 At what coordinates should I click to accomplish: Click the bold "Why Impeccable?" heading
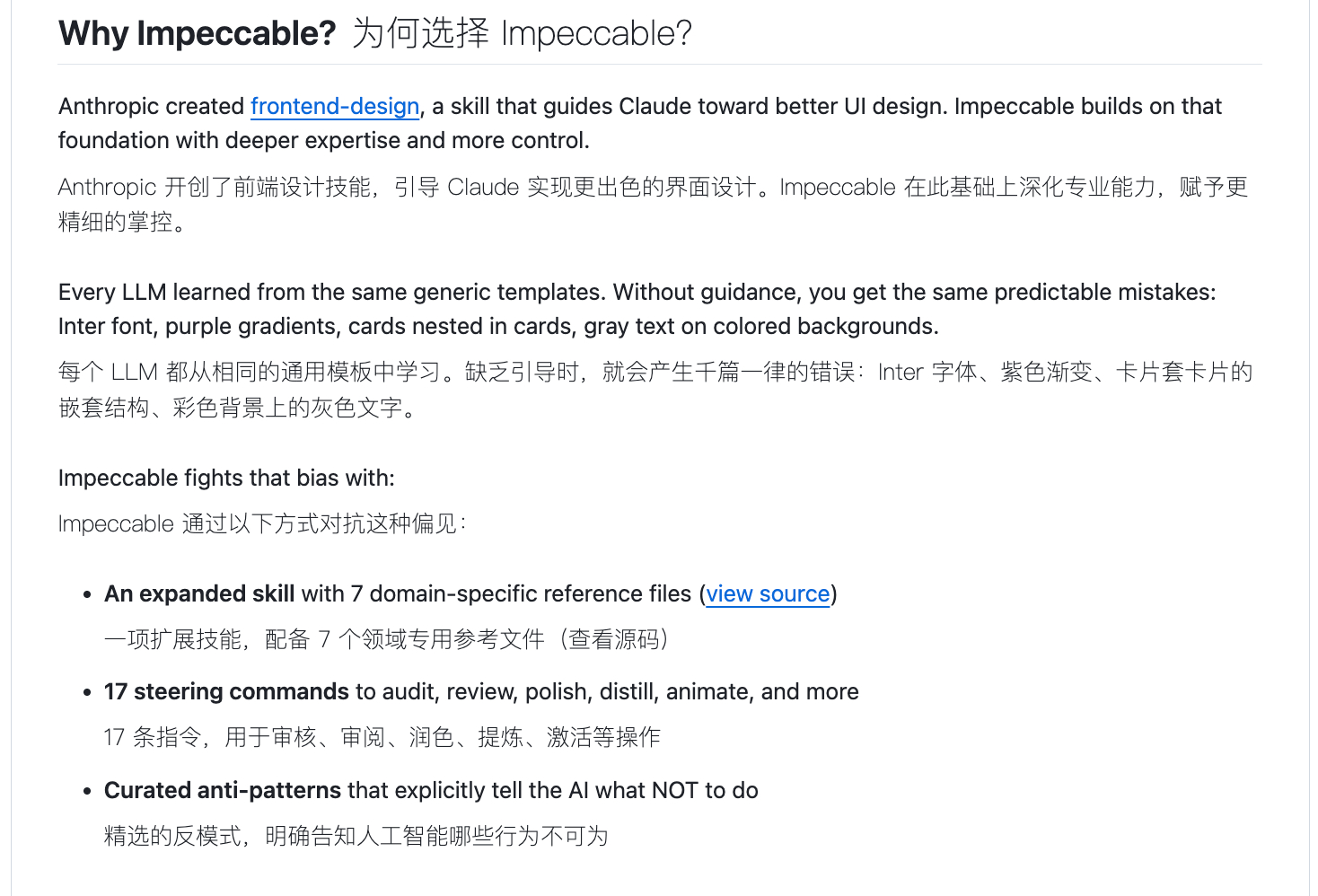click(197, 34)
